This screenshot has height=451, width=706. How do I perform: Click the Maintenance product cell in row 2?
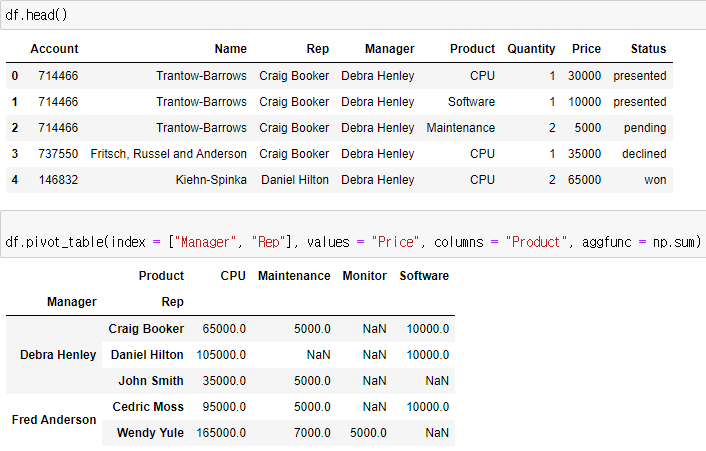click(461, 128)
